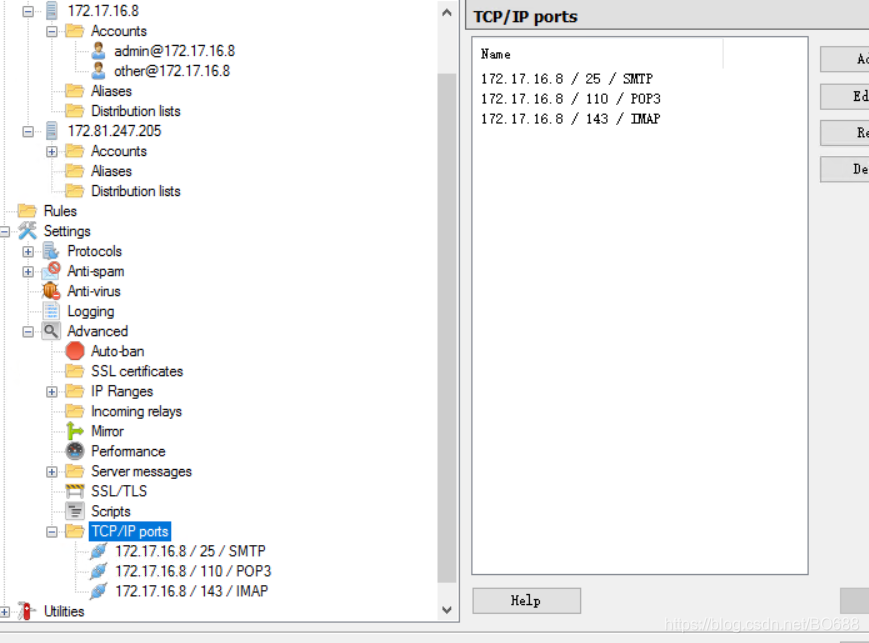This screenshot has width=869, height=643.
Task: Select the admin@172.17.16.8 account
Action: pos(174,50)
